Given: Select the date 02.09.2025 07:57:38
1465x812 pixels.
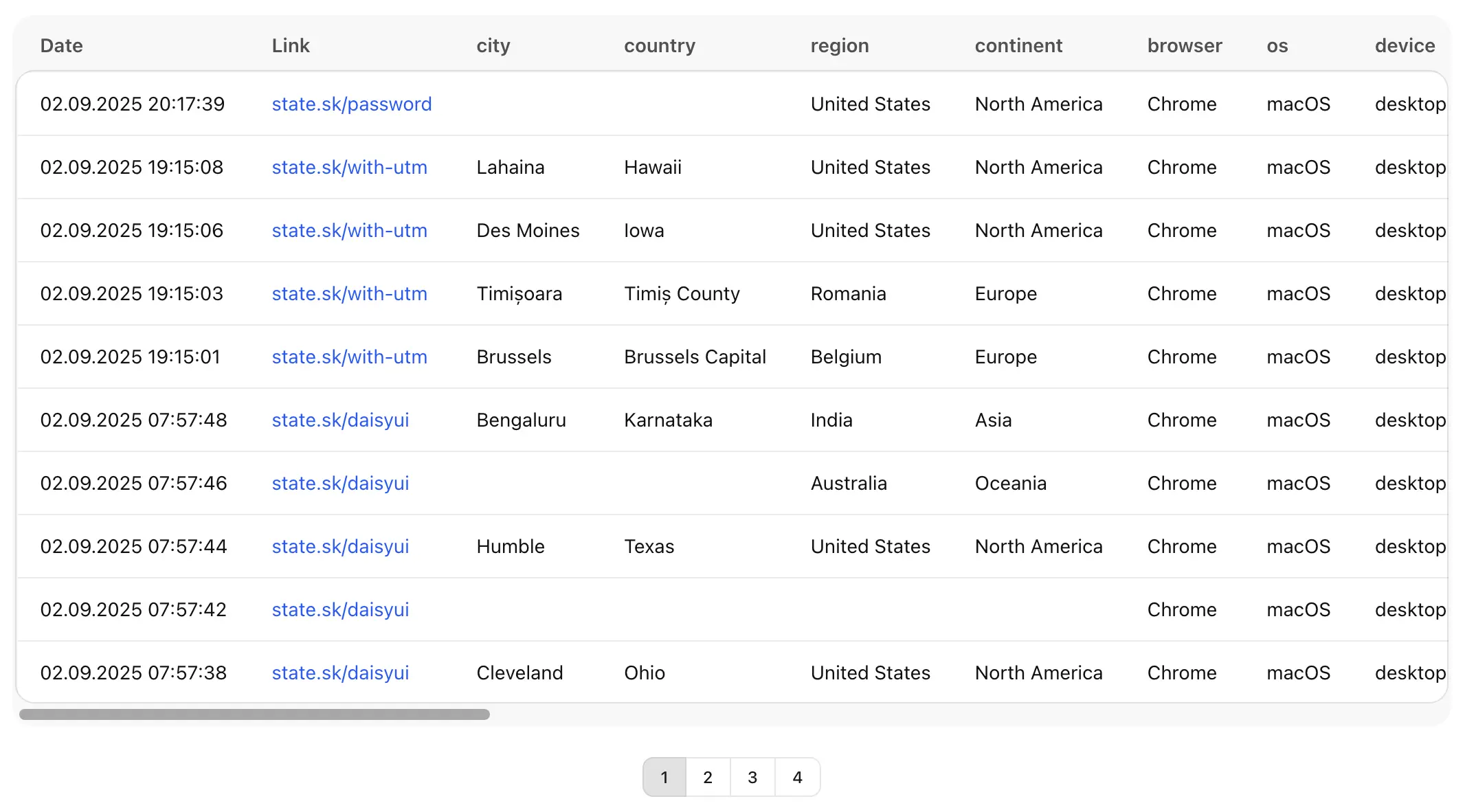Looking at the screenshot, I should point(133,673).
